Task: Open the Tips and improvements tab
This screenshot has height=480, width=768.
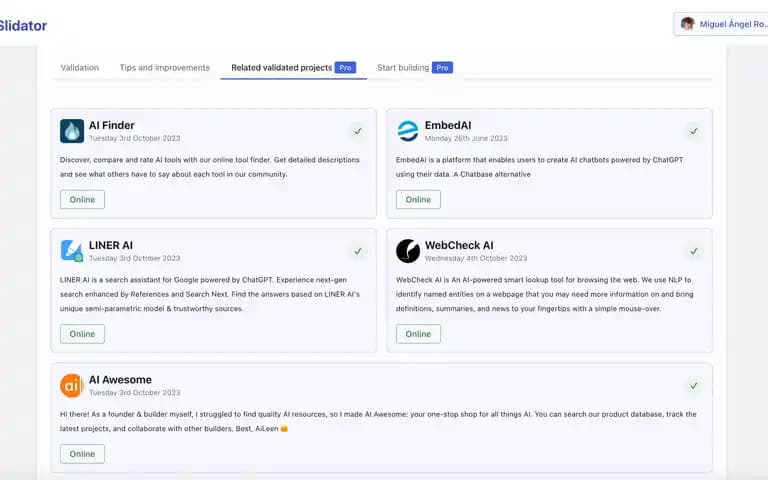Action: click(x=165, y=68)
